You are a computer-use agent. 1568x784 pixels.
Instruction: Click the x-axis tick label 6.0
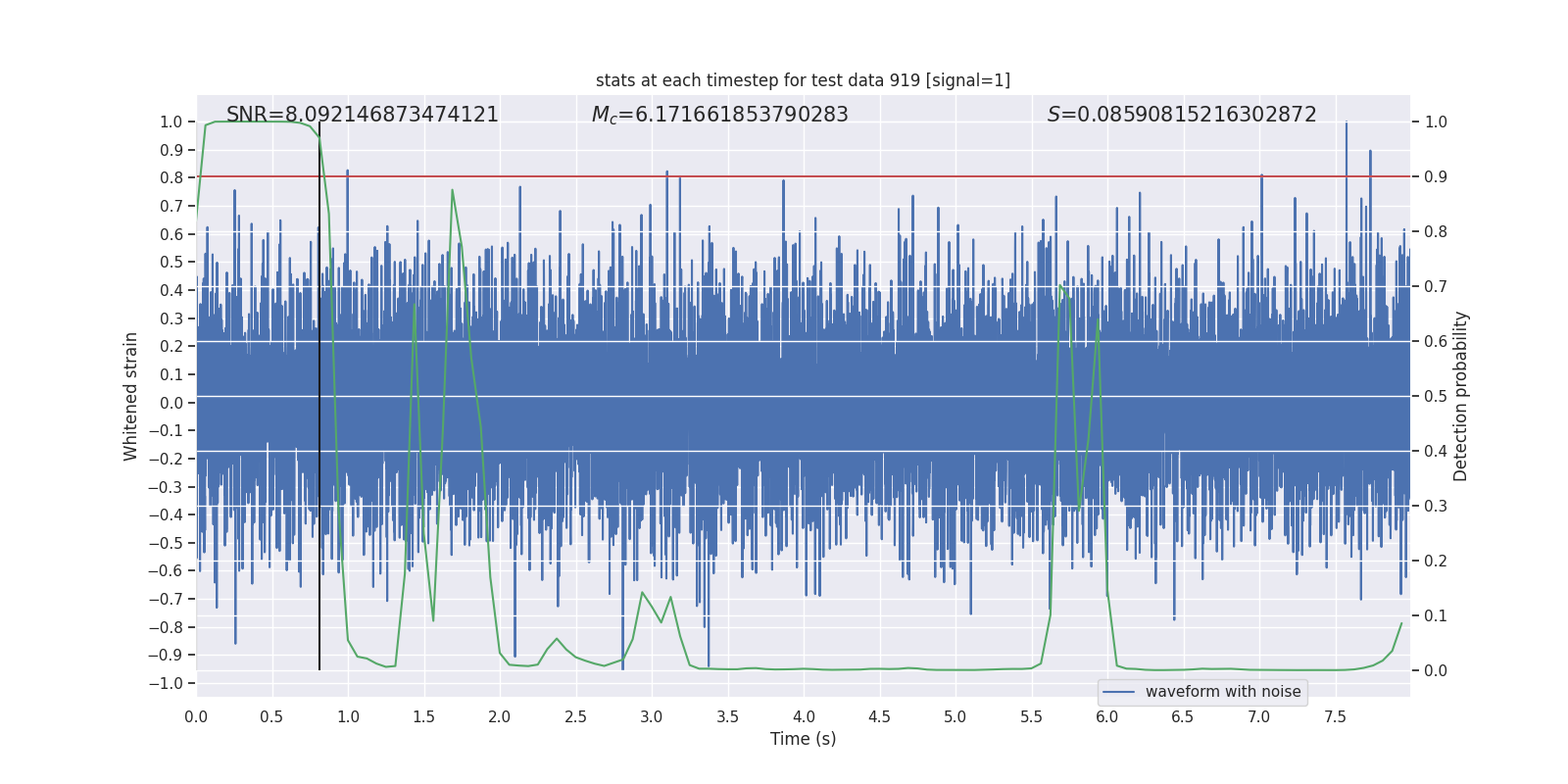pyautogui.click(x=1107, y=716)
